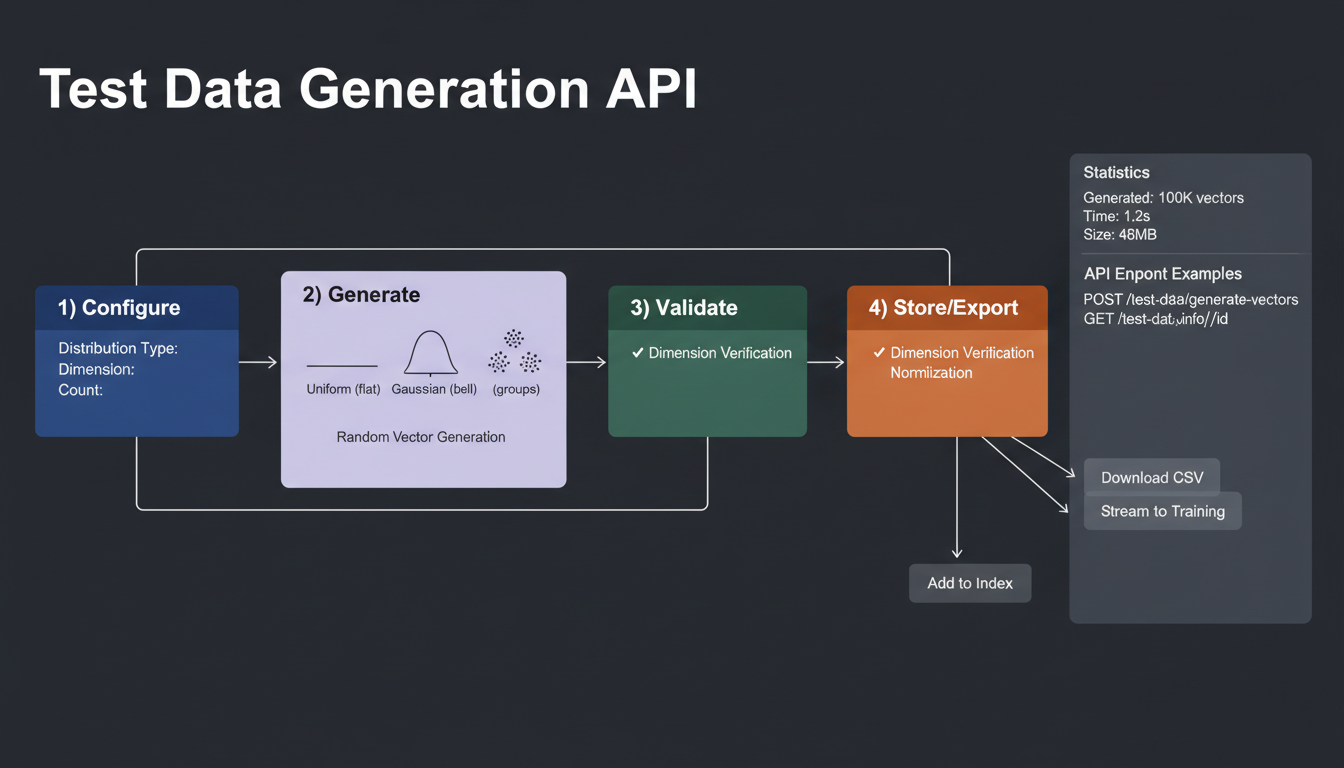Open the Random Vector Generation panel
This screenshot has height=768, width=1344.
click(x=420, y=437)
